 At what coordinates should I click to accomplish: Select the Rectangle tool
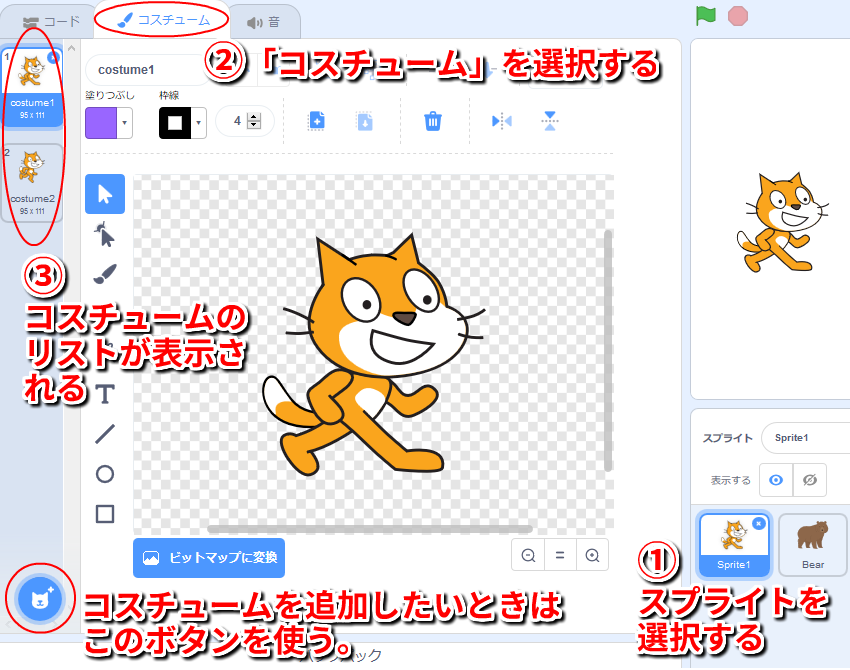pyautogui.click(x=105, y=514)
